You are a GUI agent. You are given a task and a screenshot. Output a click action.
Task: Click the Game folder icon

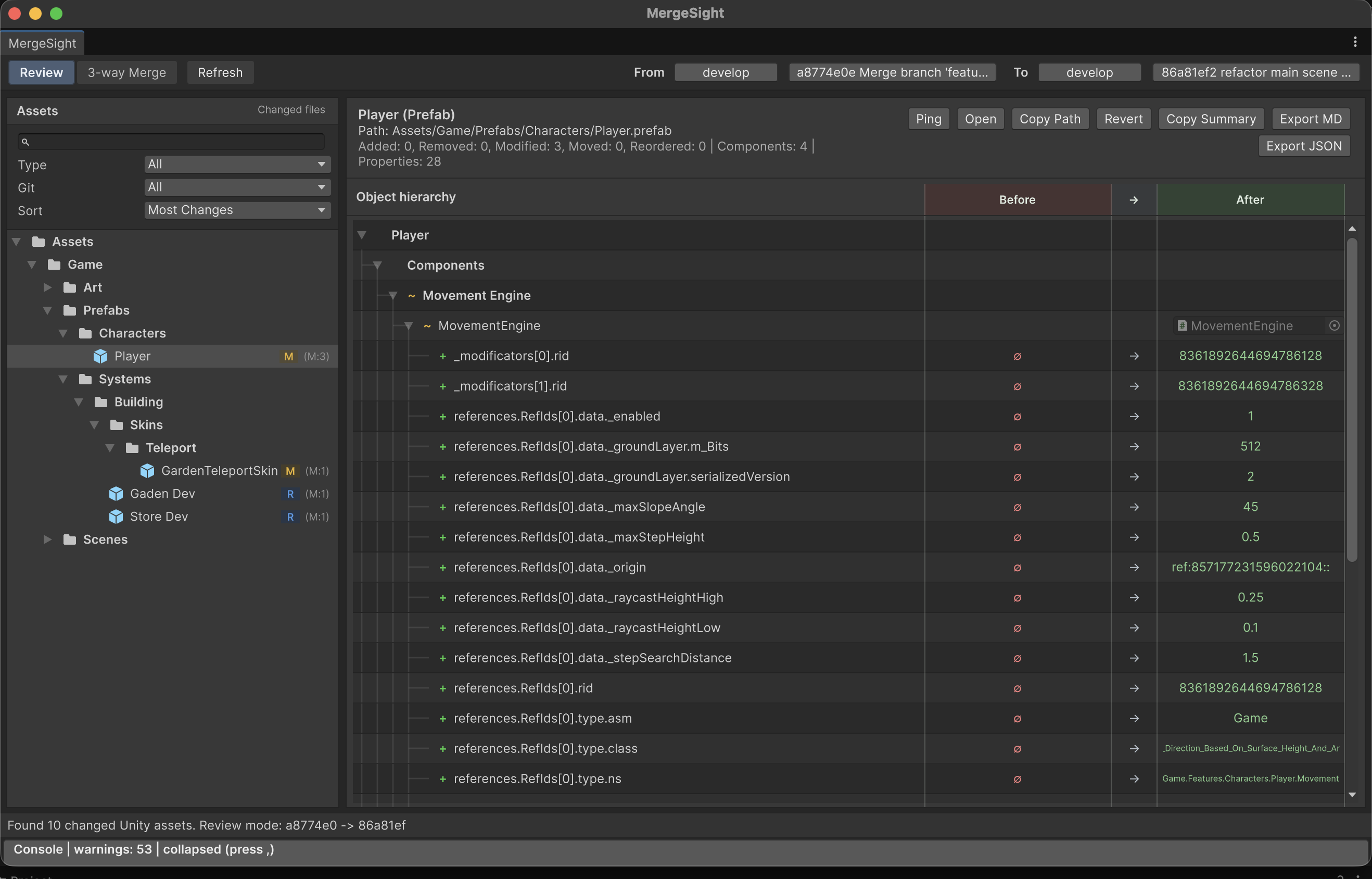click(54, 264)
